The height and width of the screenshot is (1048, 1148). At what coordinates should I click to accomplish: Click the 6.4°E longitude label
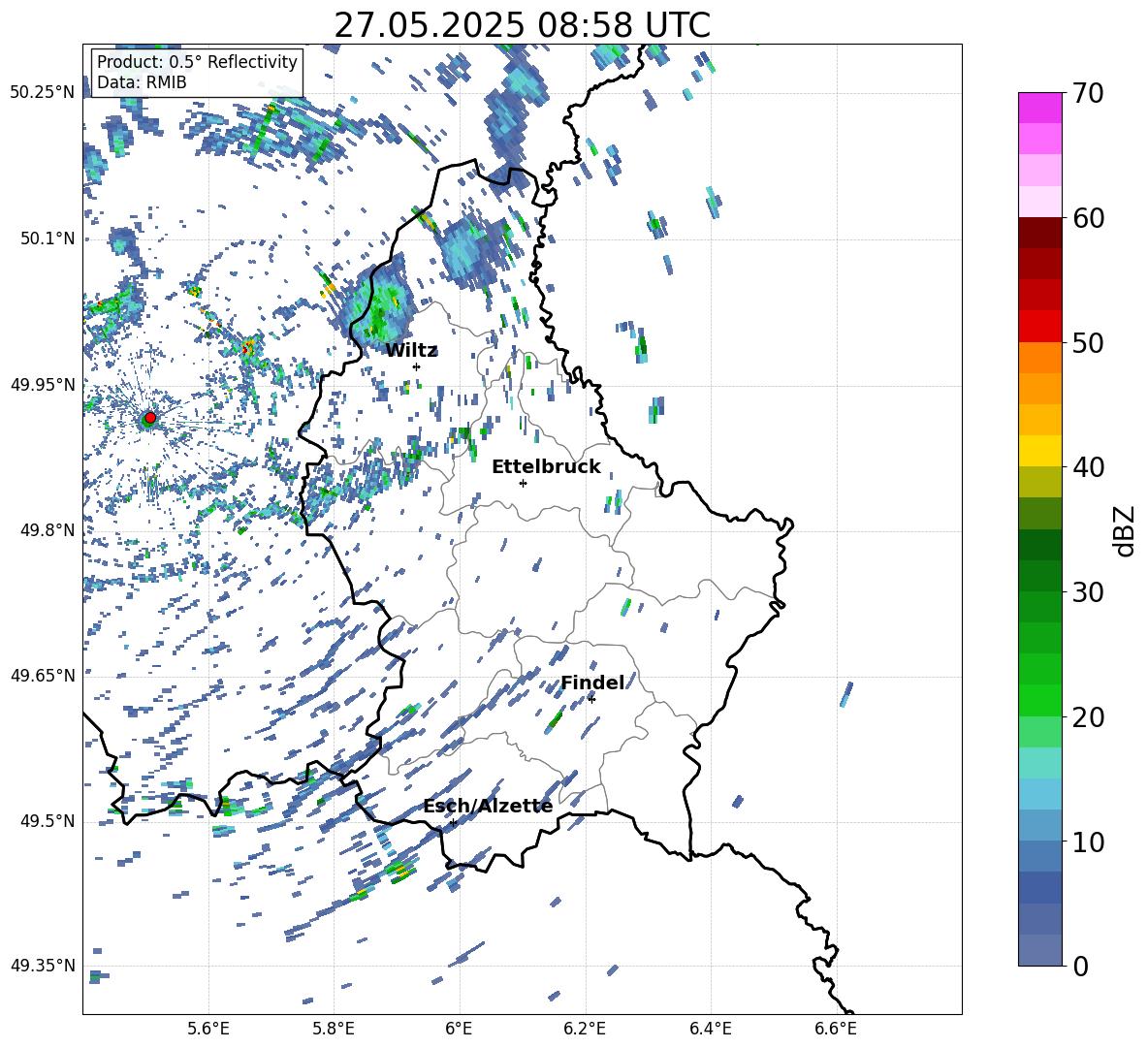pyautogui.click(x=710, y=1029)
